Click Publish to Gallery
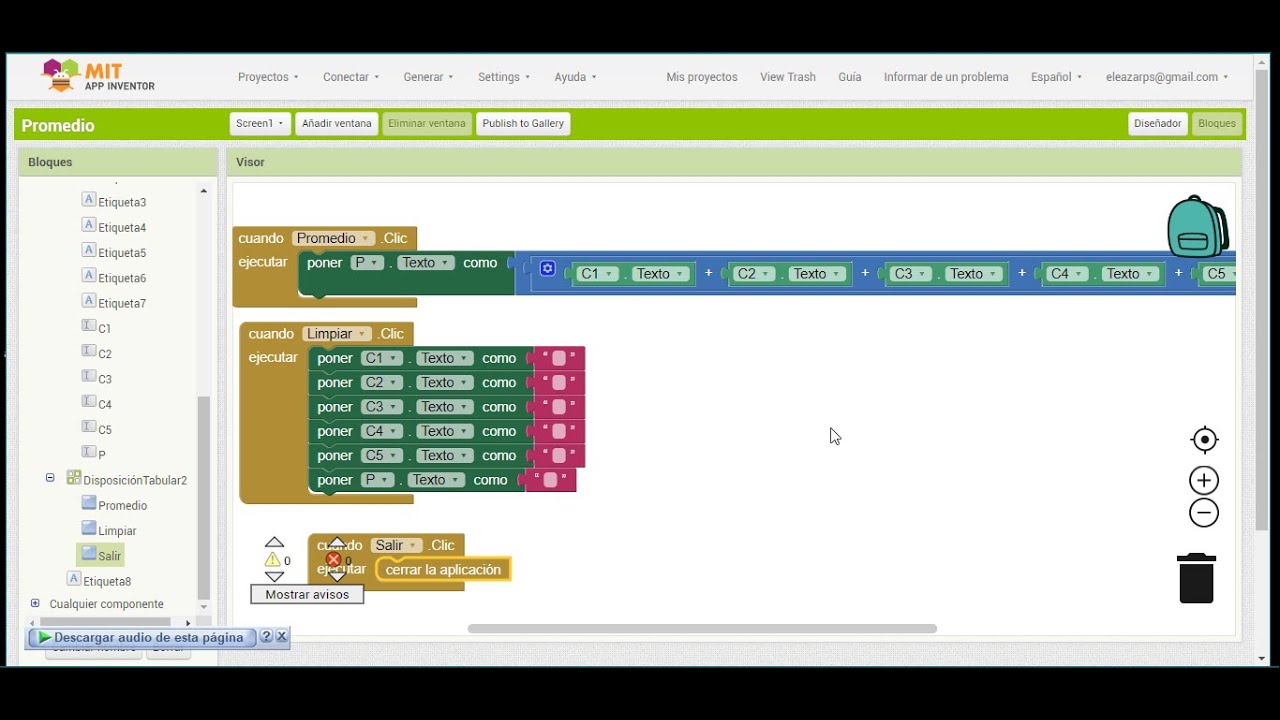 point(523,123)
